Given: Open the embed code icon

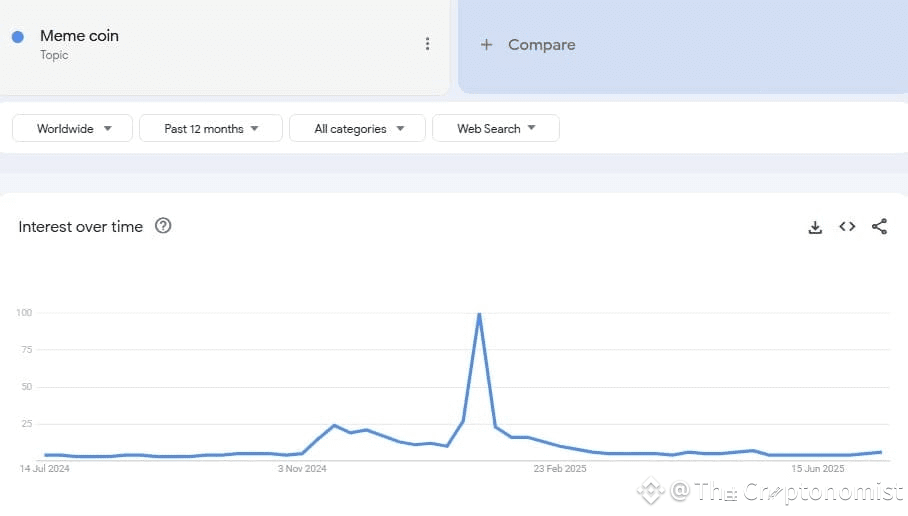Looking at the screenshot, I should (847, 226).
